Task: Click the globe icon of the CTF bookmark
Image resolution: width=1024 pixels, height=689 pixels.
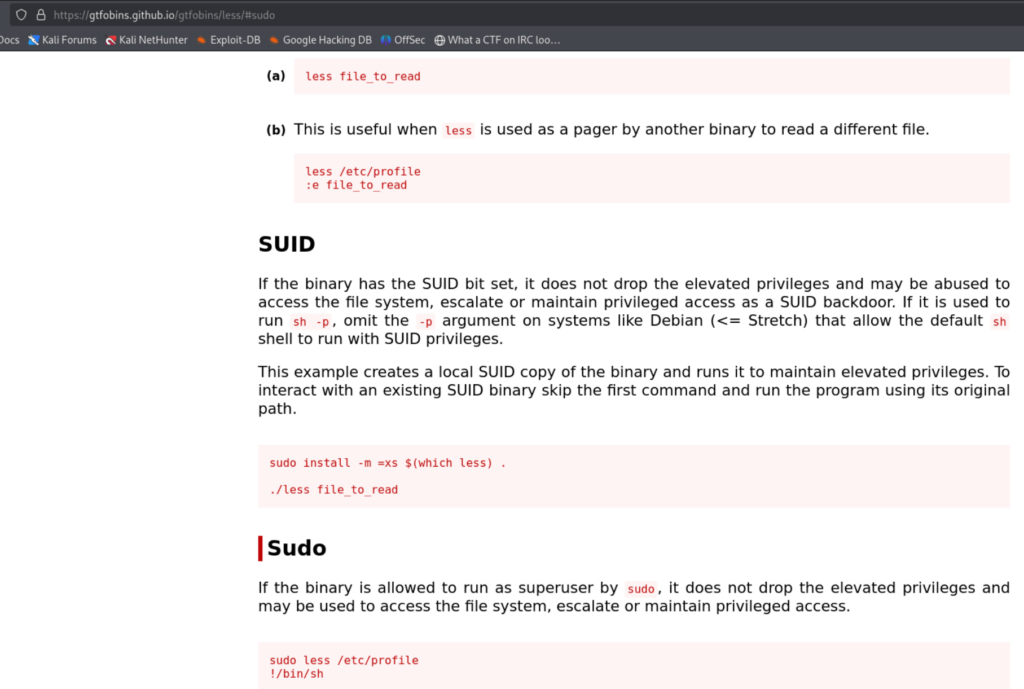Action: pos(439,40)
